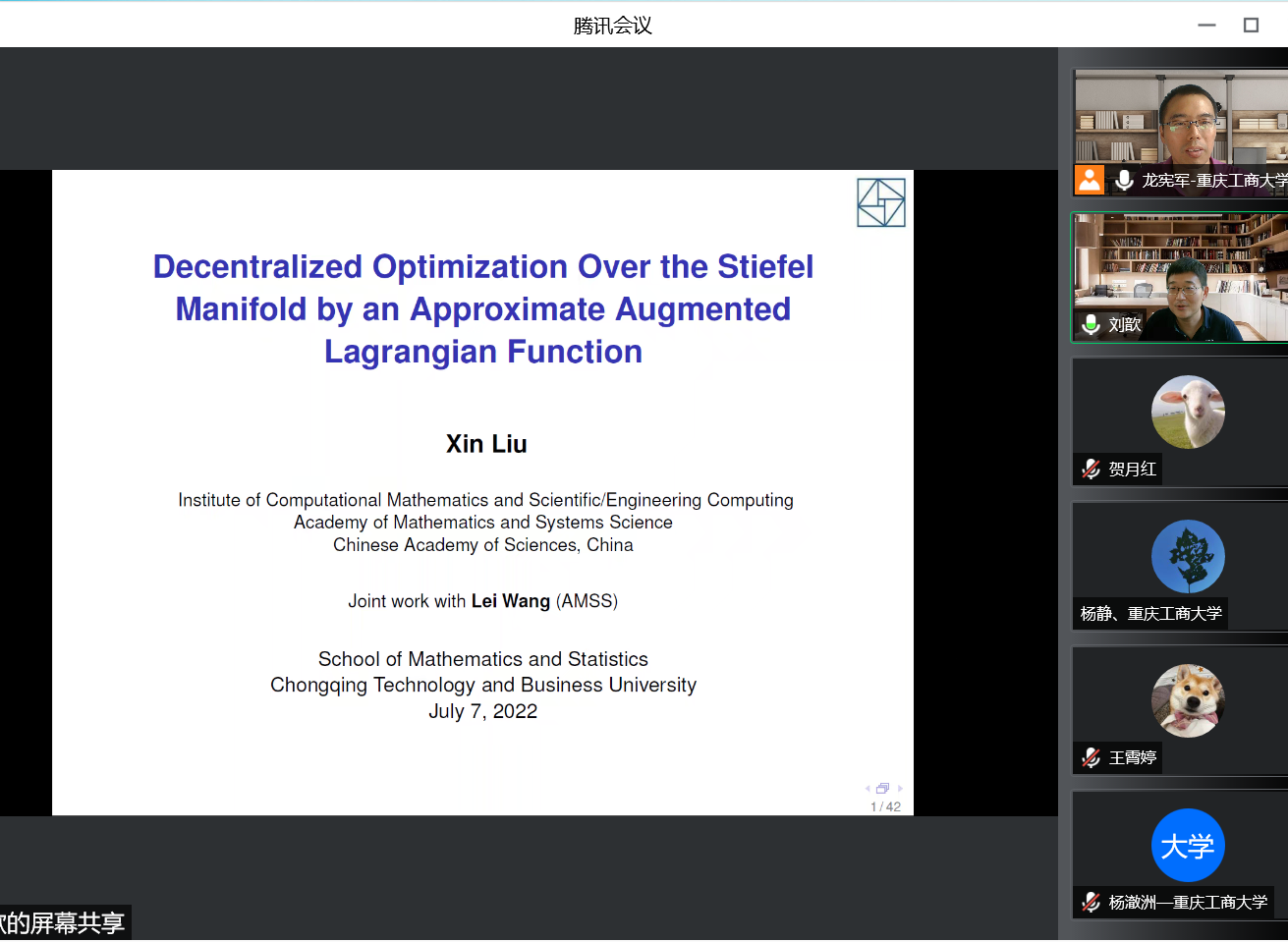Viewport: 1288px width, 942px height.
Task: Maximize the 腾讯会议 window
Action: pos(1251,26)
